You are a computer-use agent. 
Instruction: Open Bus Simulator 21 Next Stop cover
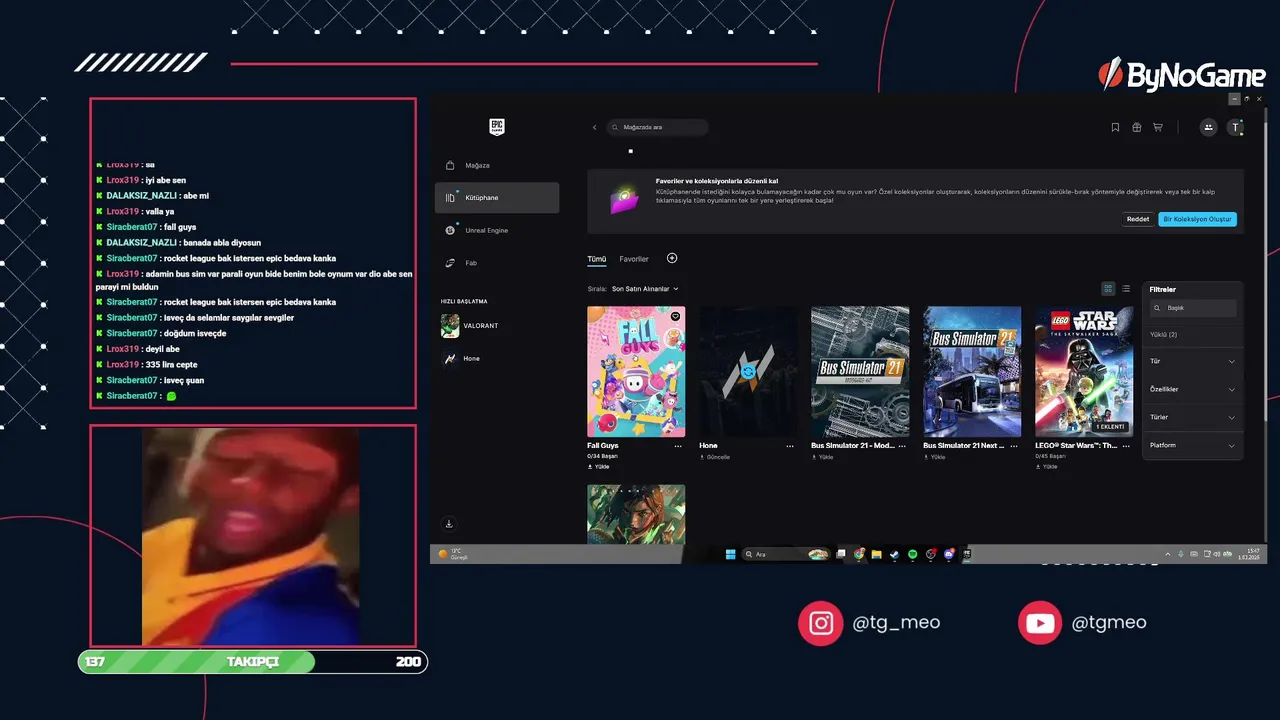[972, 371]
